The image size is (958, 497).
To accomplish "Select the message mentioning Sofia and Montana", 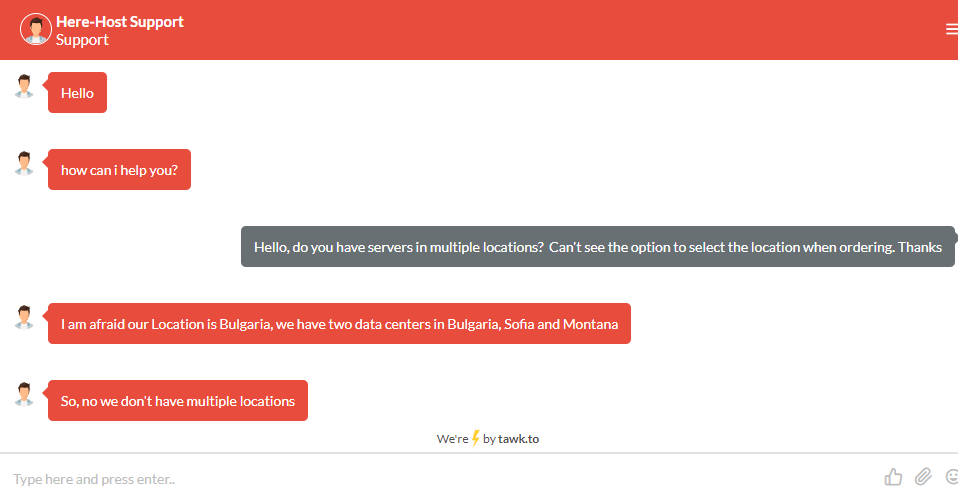I will 340,323.
